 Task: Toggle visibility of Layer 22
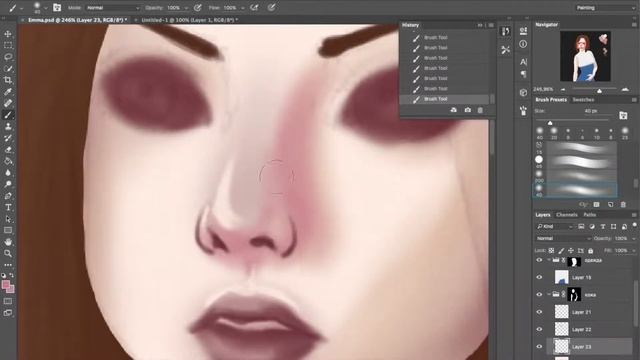pyautogui.click(x=539, y=329)
